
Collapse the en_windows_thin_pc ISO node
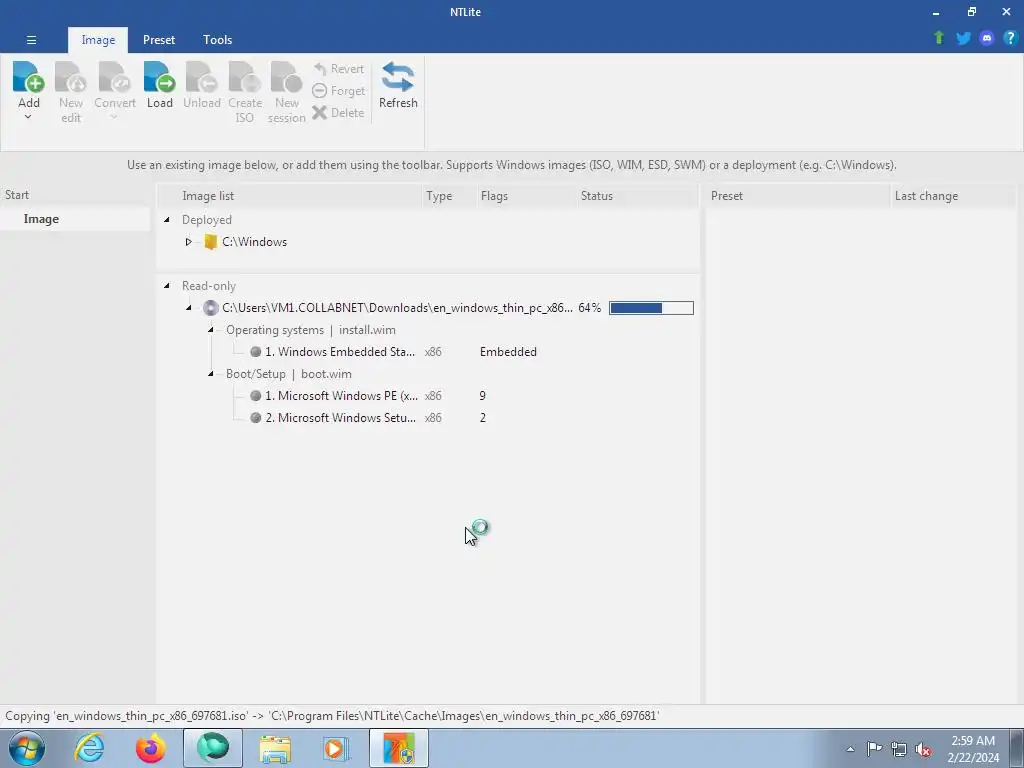[189, 308]
